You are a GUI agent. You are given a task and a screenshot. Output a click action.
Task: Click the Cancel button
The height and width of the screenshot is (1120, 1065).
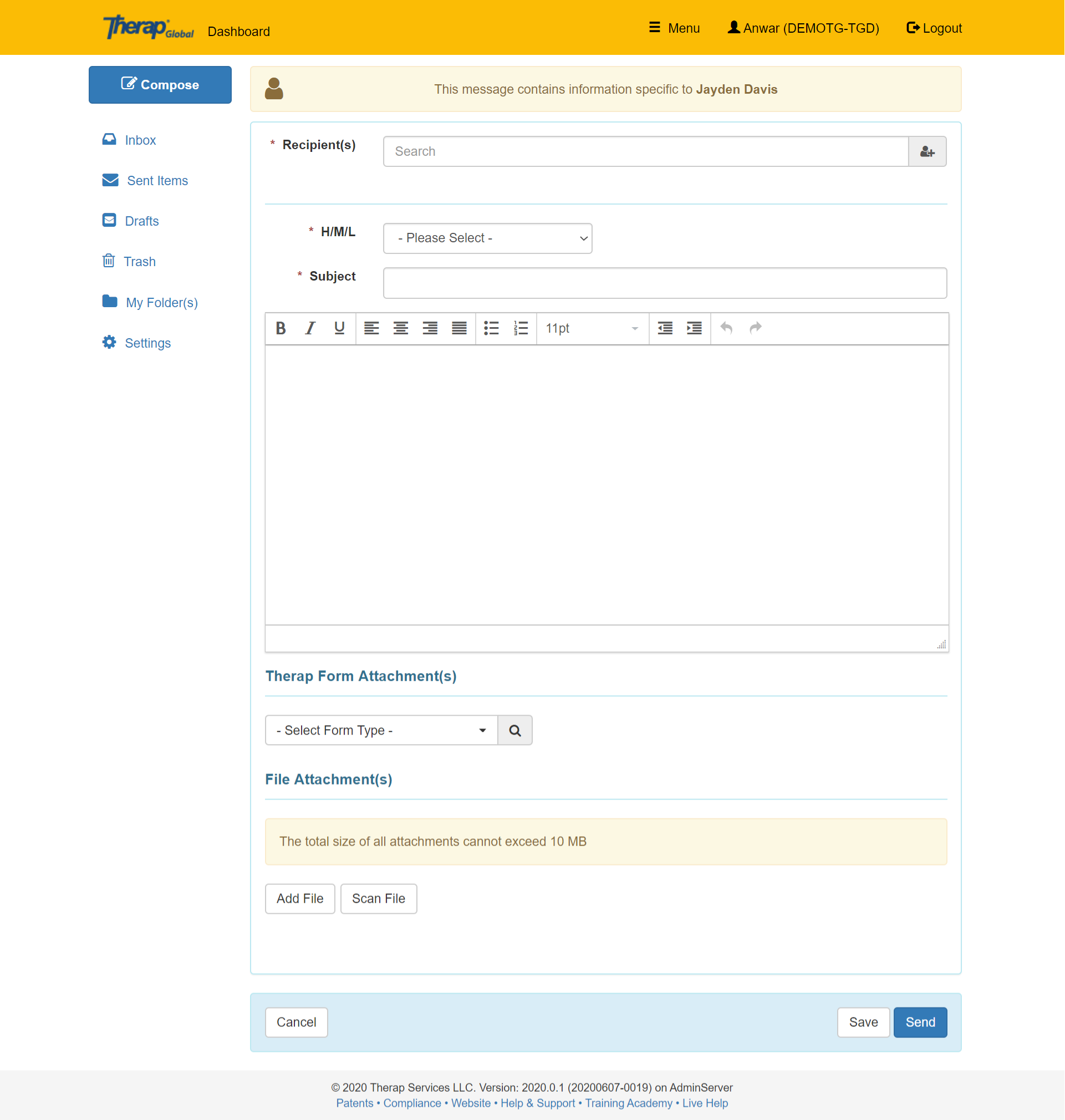click(297, 1022)
